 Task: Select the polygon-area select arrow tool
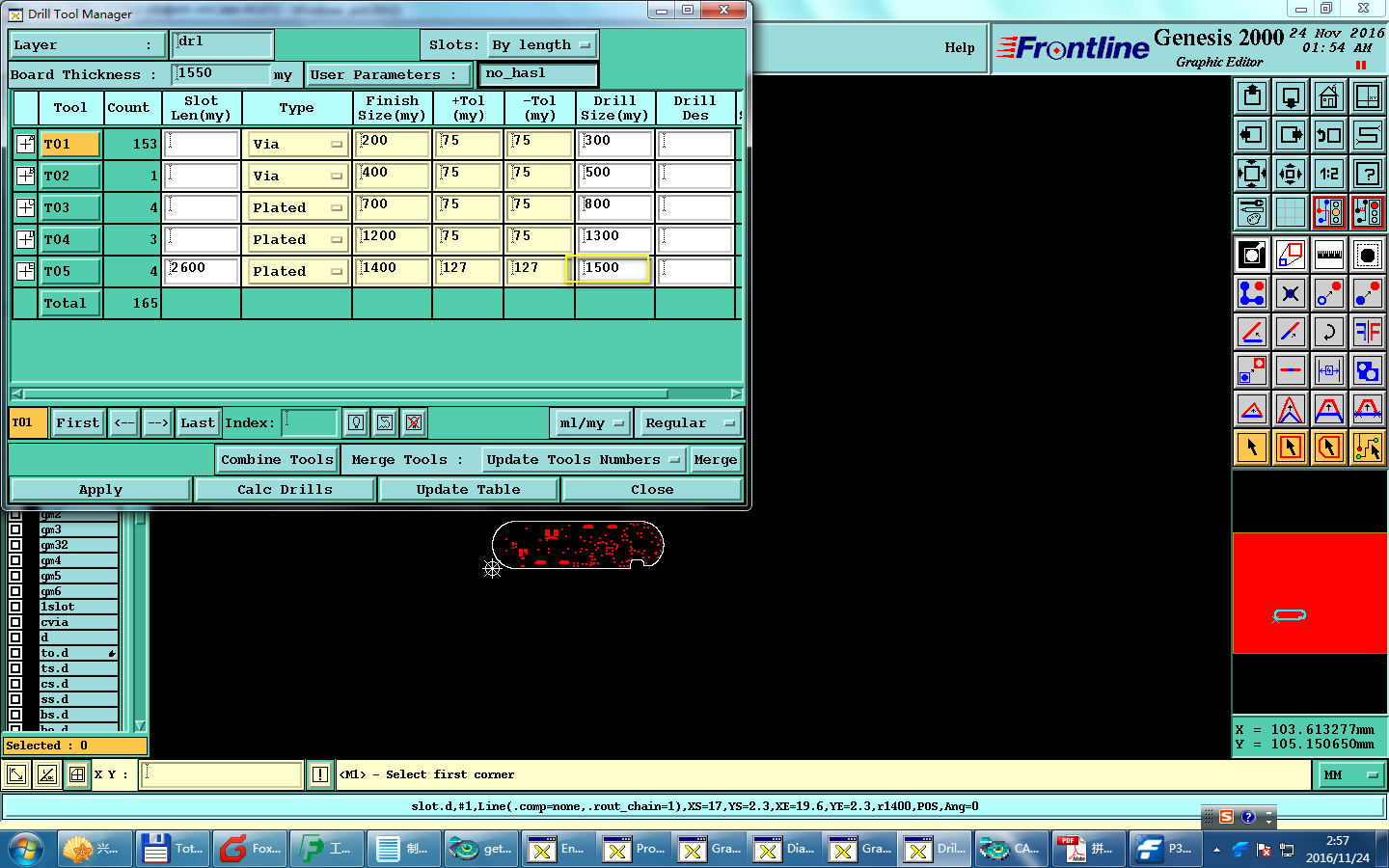click(1329, 448)
